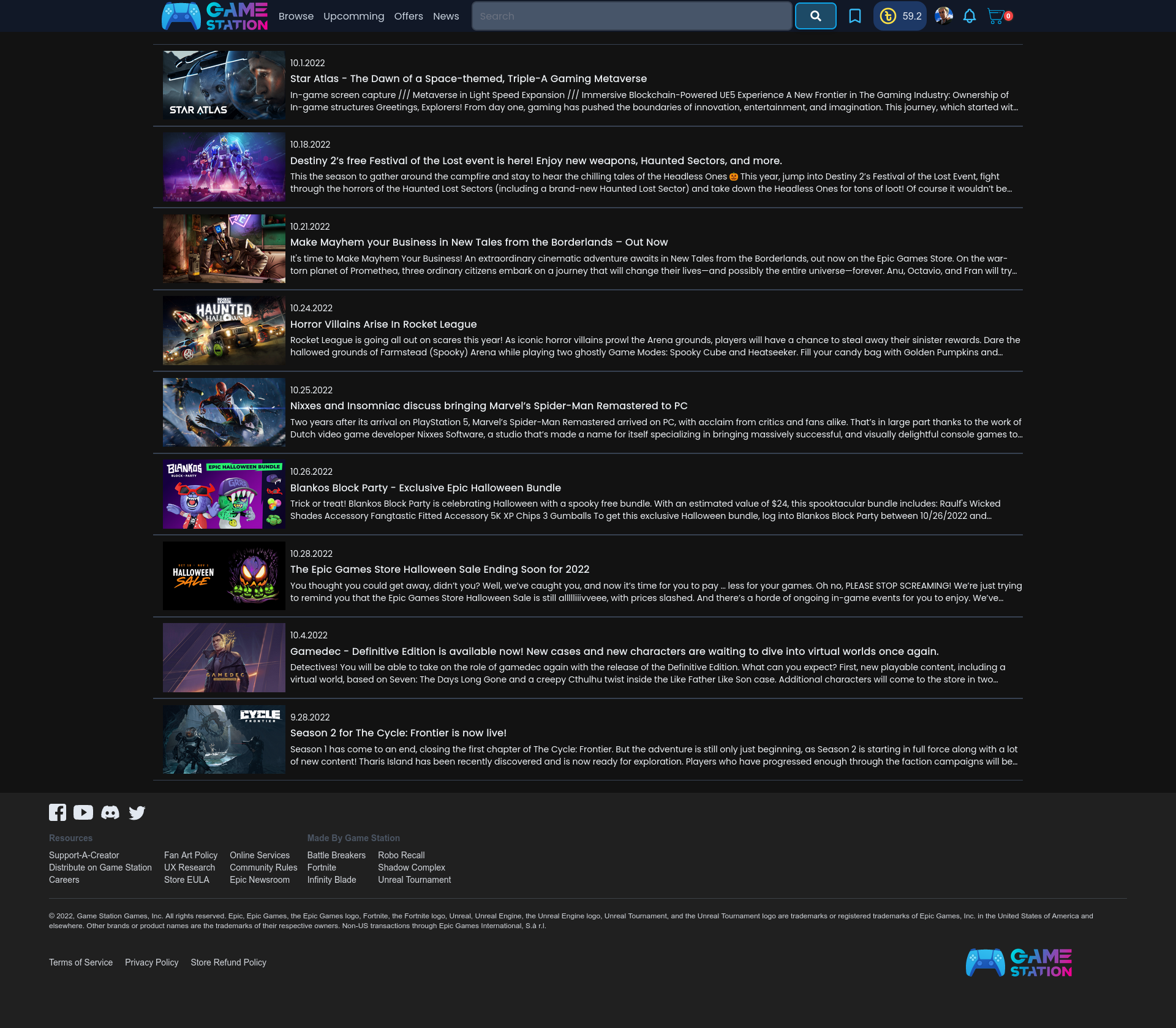Open the Community Rules link
The image size is (1176, 1028).
(263, 867)
